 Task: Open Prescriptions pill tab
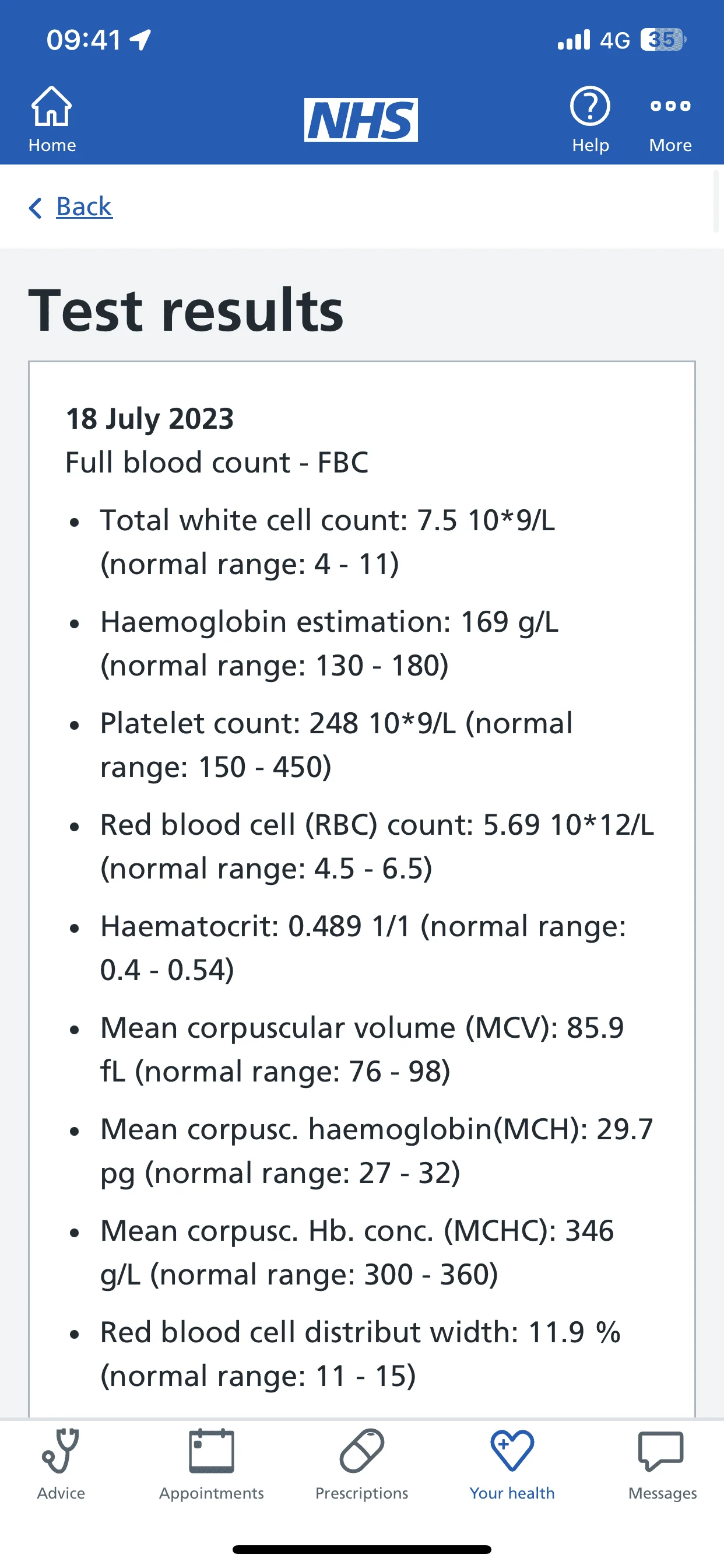[x=361, y=1451]
